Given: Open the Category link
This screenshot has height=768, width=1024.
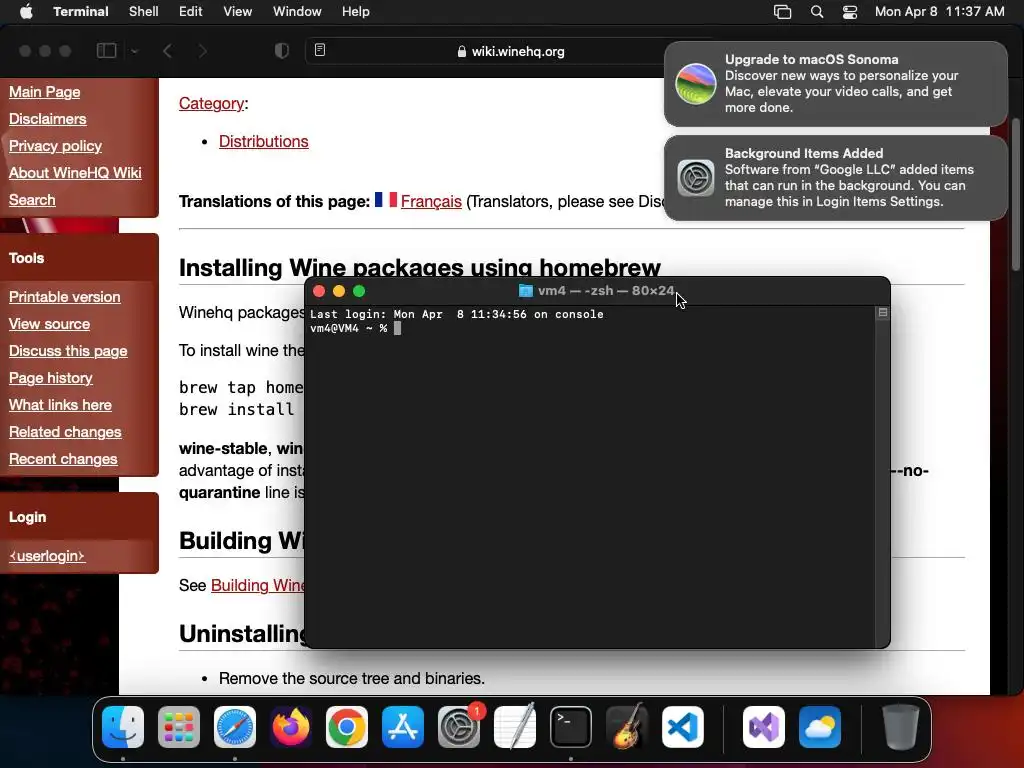Looking at the screenshot, I should (211, 104).
